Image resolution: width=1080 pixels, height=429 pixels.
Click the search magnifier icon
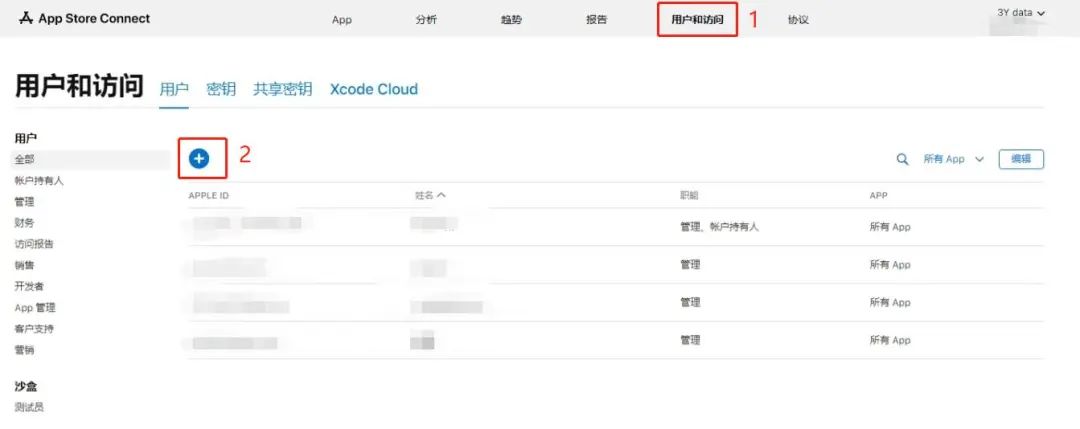pos(902,159)
